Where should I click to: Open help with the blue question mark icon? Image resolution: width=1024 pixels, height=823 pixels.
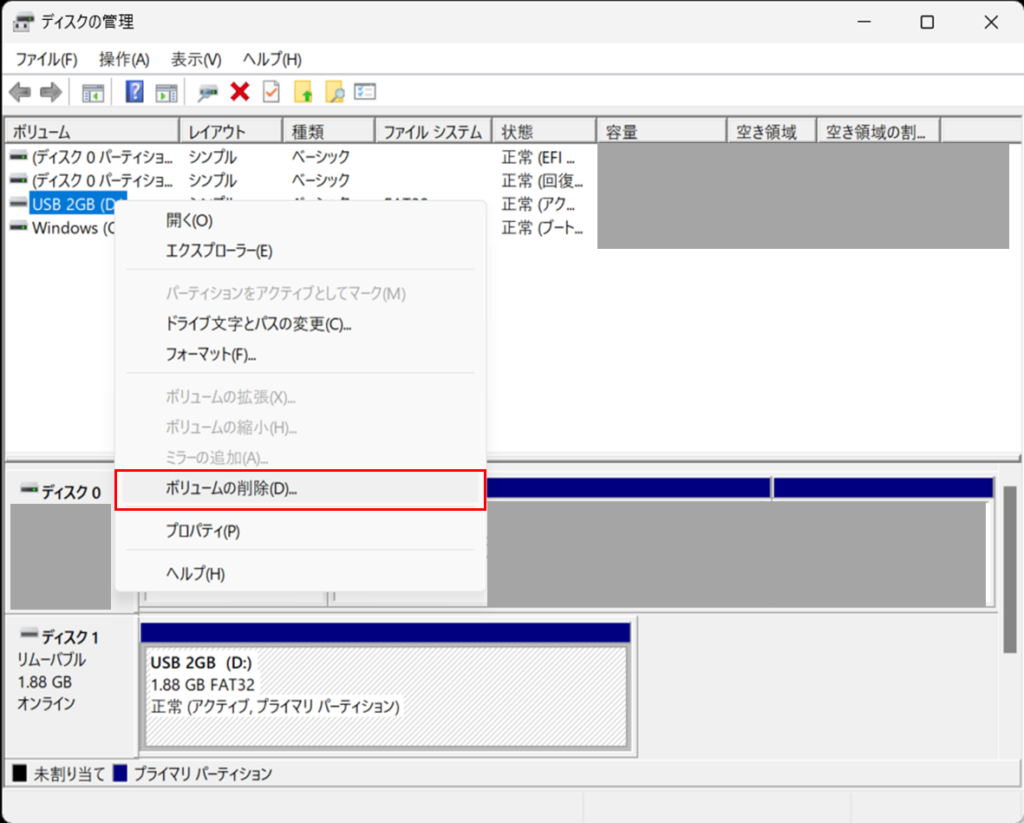point(135,91)
